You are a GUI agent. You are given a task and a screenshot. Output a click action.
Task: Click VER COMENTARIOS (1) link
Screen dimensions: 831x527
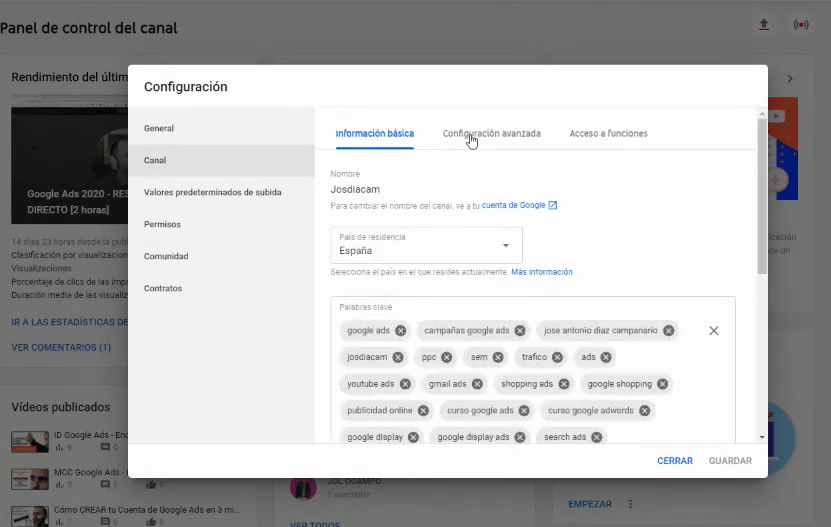pyautogui.click(x=61, y=347)
